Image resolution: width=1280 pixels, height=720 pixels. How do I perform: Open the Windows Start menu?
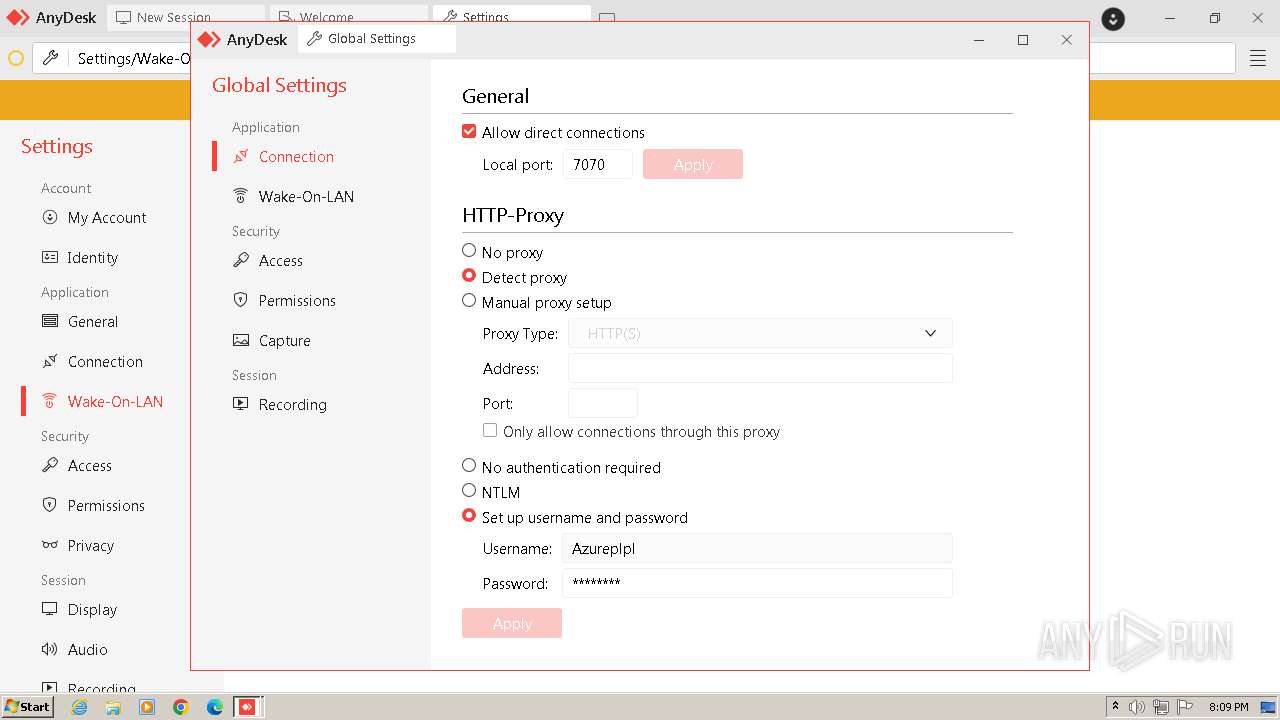point(27,707)
